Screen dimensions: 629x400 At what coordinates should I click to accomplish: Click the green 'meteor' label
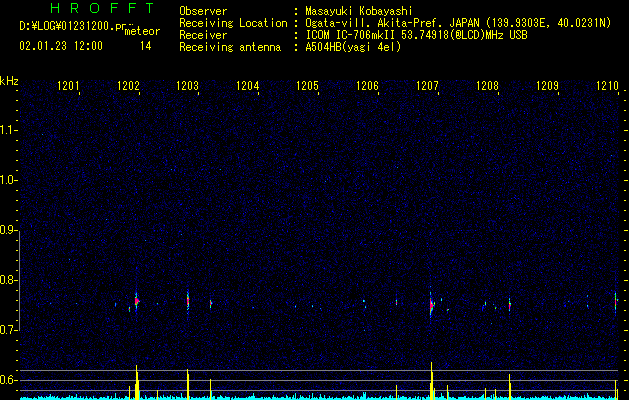tap(142, 31)
